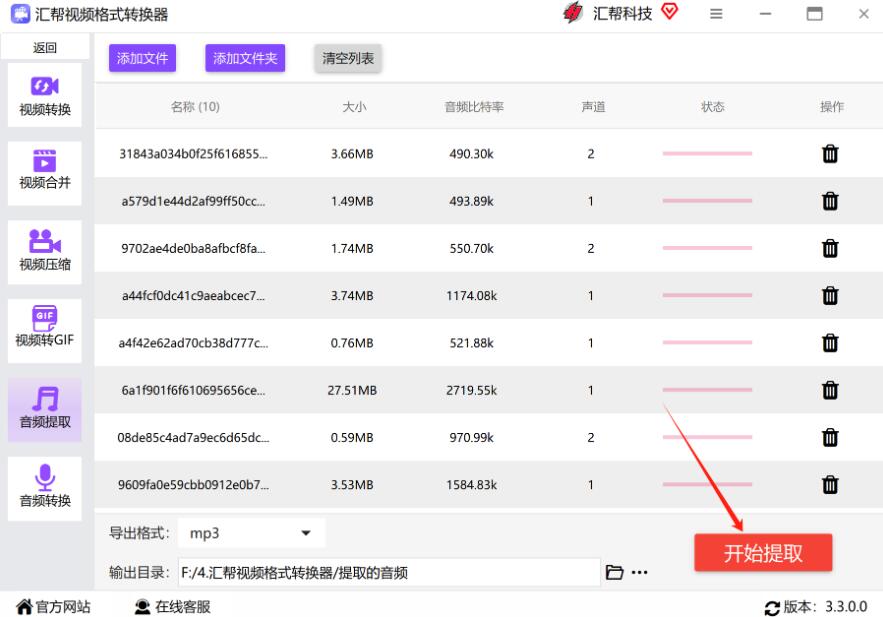
Task: Click the 0.59MB size cell
Action: 352,437
